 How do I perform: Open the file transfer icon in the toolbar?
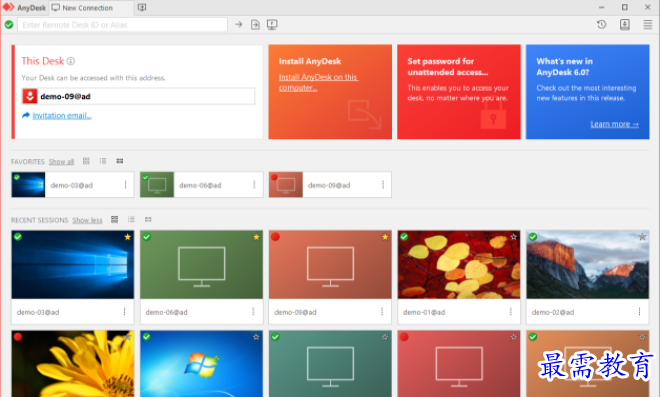tap(255, 24)
